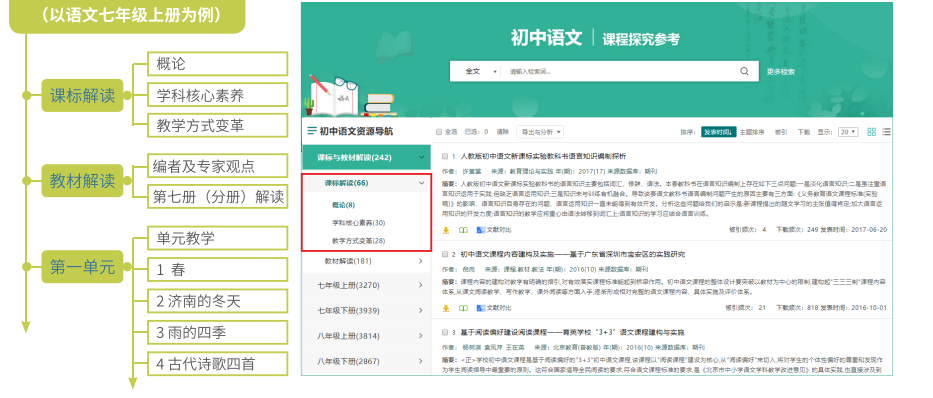Tick the 全选 checkbox
The image size is (933, 398).
(x=439, y=132)
